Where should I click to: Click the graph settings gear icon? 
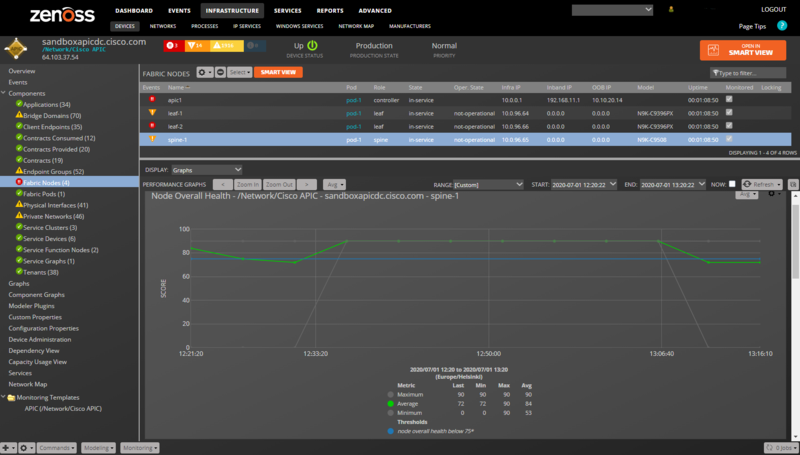tap(772, 194)
